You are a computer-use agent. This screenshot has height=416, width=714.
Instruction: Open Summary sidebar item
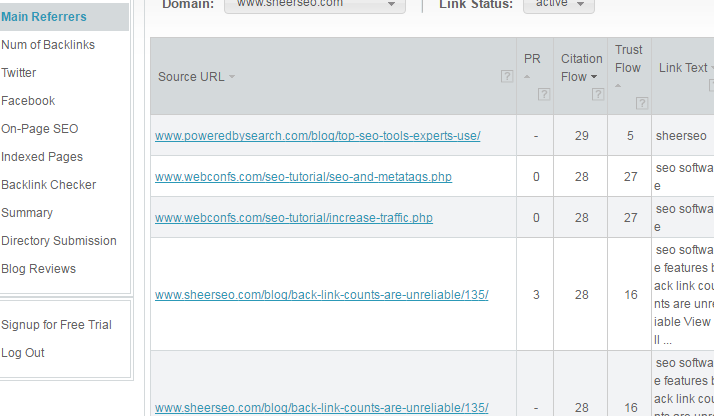[27, 213]
